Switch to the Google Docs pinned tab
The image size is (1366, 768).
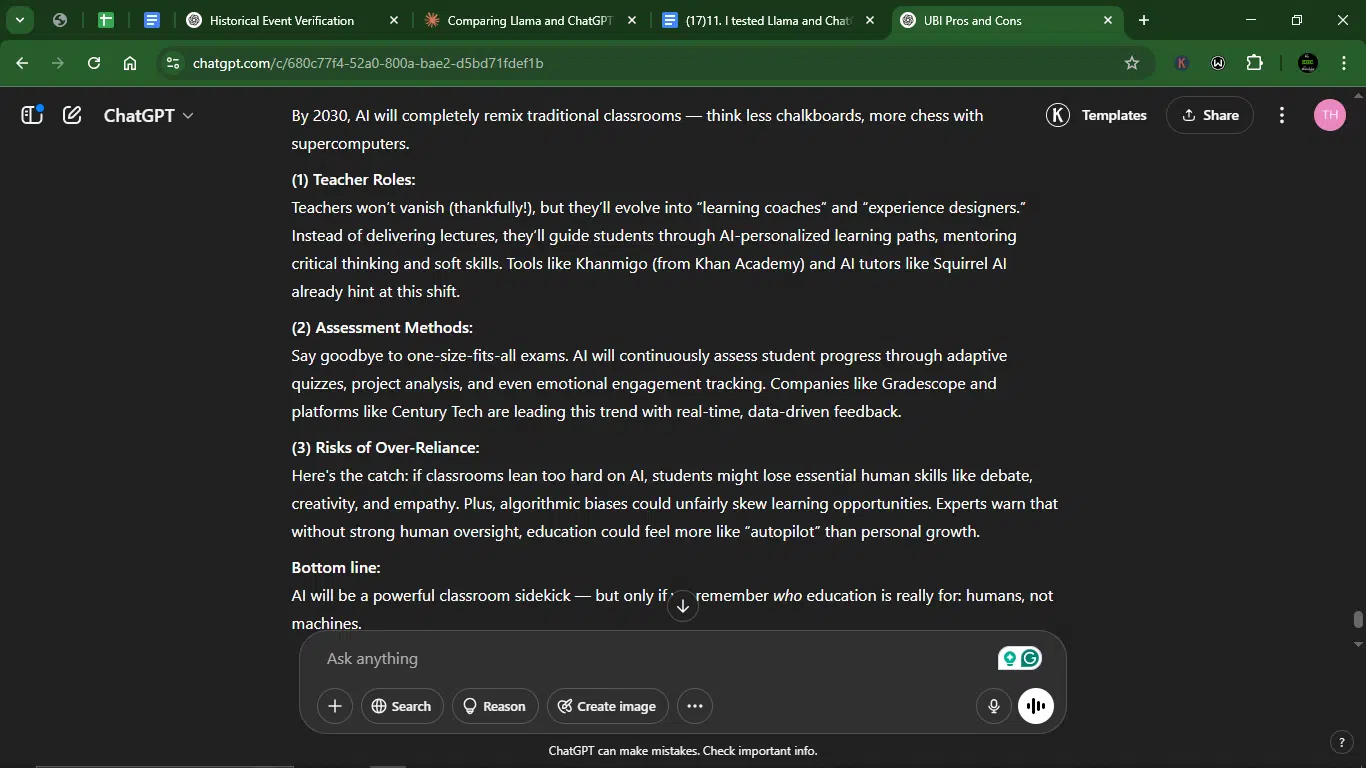coord(152,20)
